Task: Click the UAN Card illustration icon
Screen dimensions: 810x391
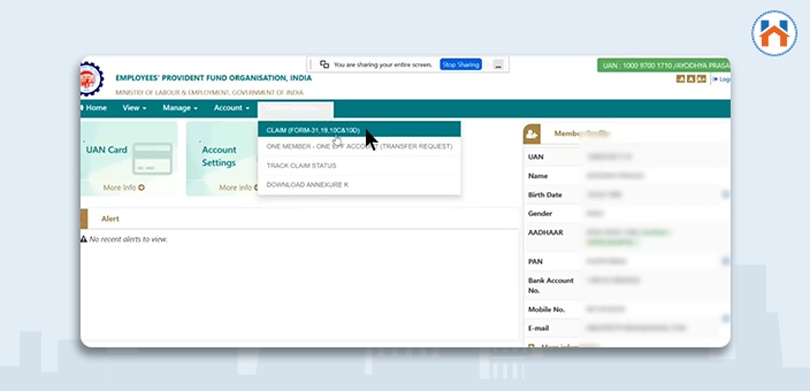Action: pyautogui.click(x=152, y=158)
